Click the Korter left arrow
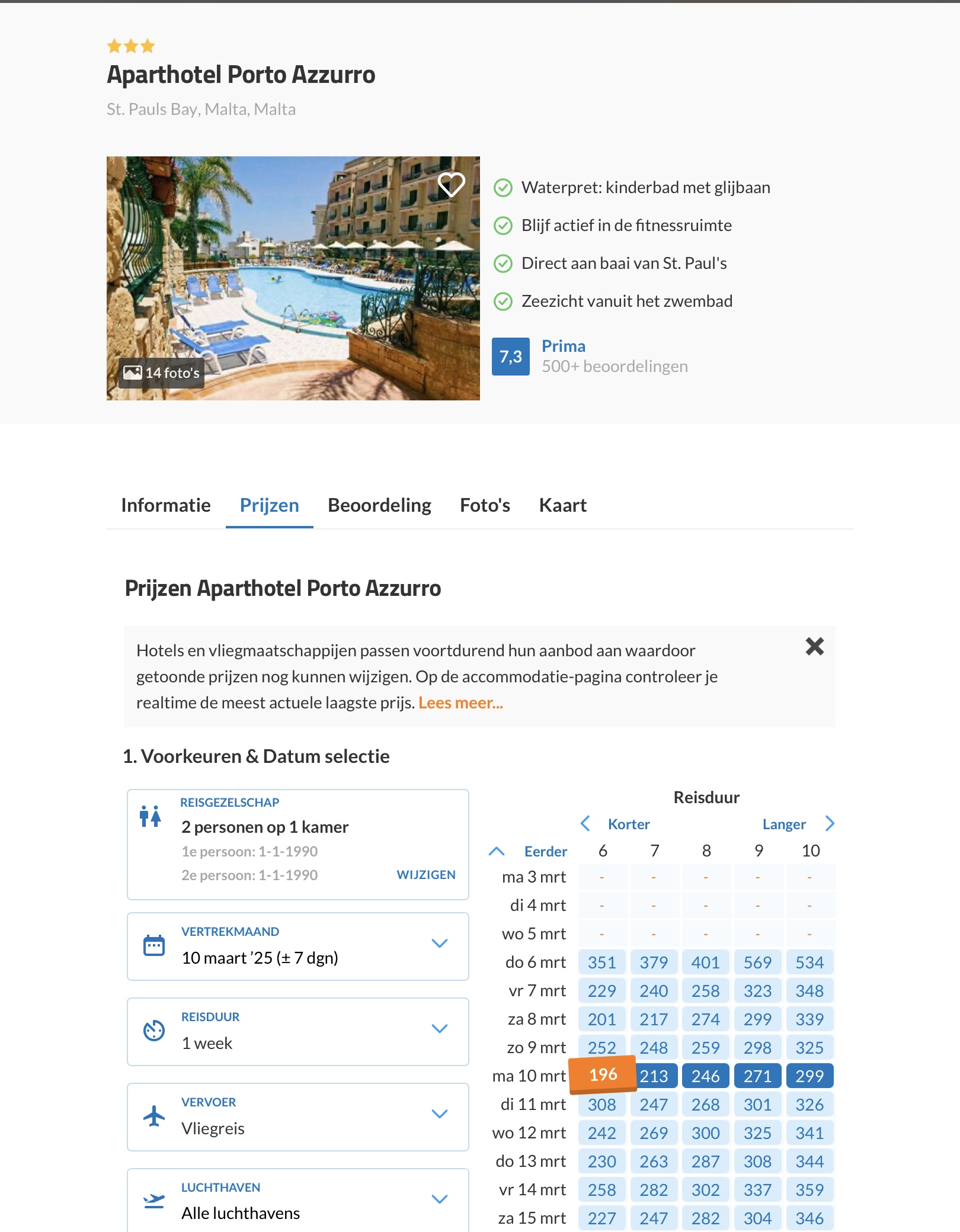This screenshot has height=1232, width=960. (585, 823)
